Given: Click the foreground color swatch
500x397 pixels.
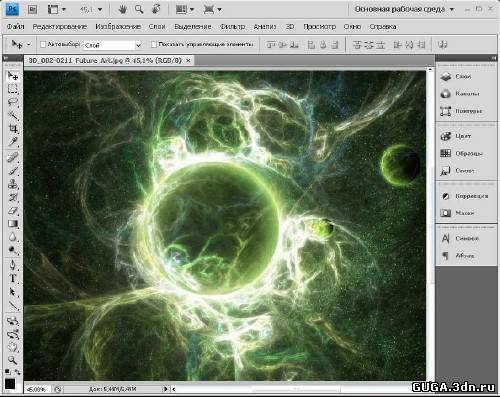Looking at the screenshot, I should point(10,384).
